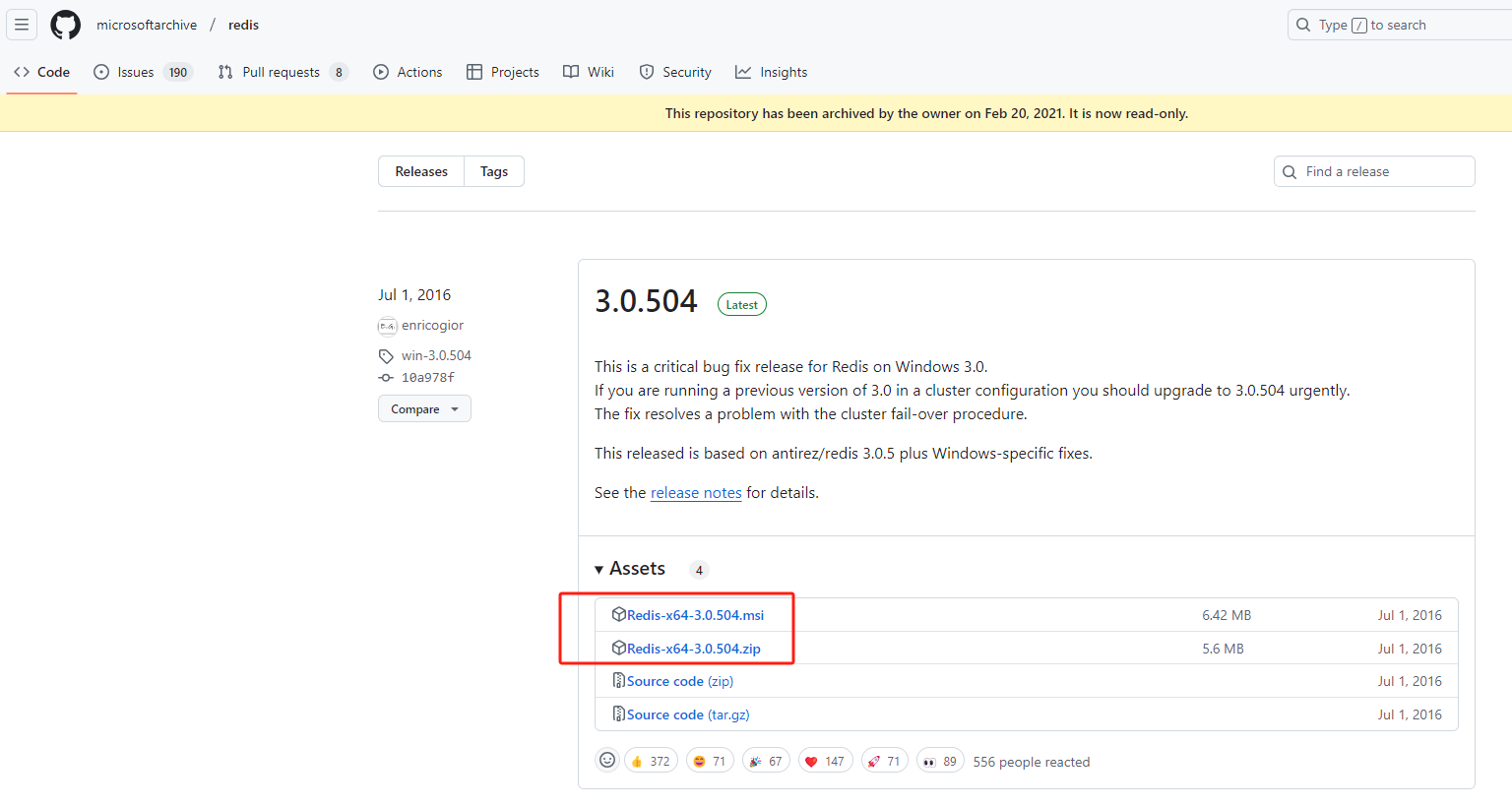Click the tag icon beside win-3.0.504
The image size is (1512, 807).
(385, 355)
